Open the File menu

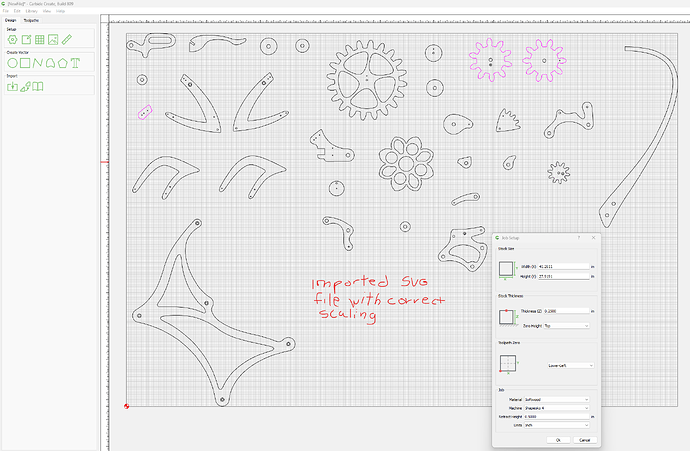[x=6, y=11]
